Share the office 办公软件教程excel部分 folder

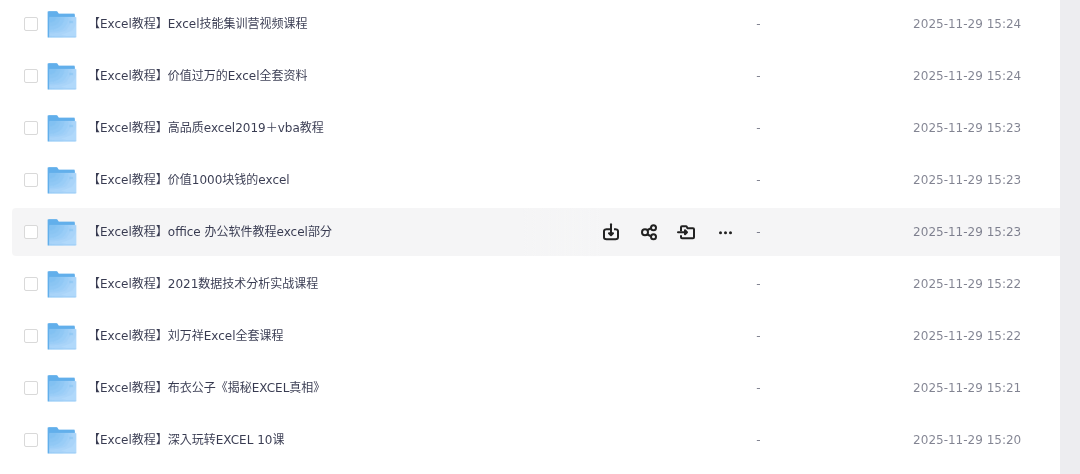click(649, 232)
